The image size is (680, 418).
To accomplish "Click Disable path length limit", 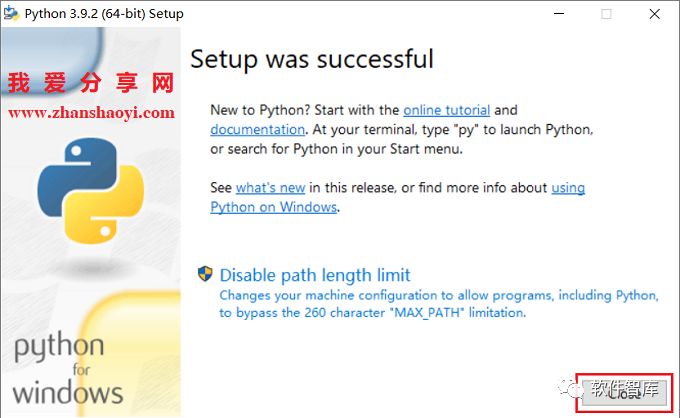I will point(314,275).
